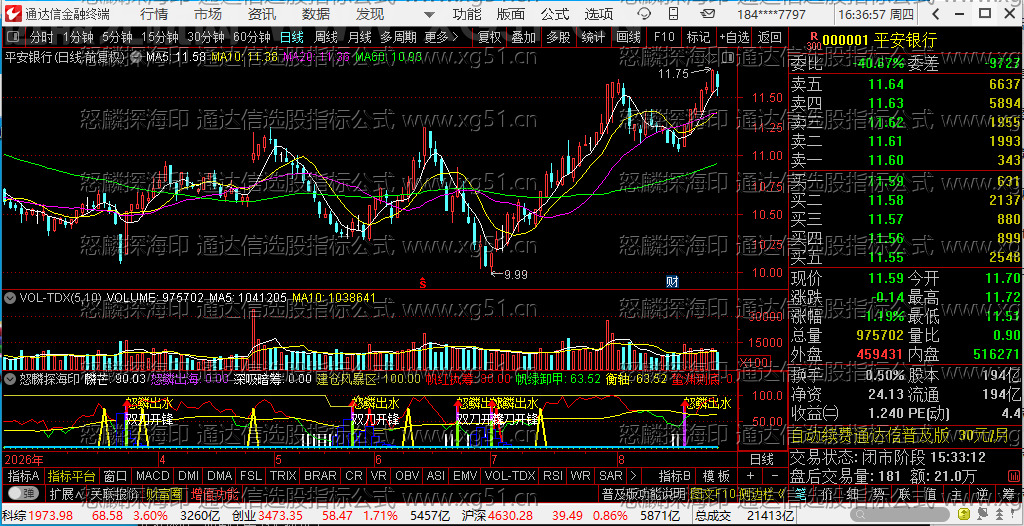Expand the 扩展^ panel
1024x526 pixels.
66,493
